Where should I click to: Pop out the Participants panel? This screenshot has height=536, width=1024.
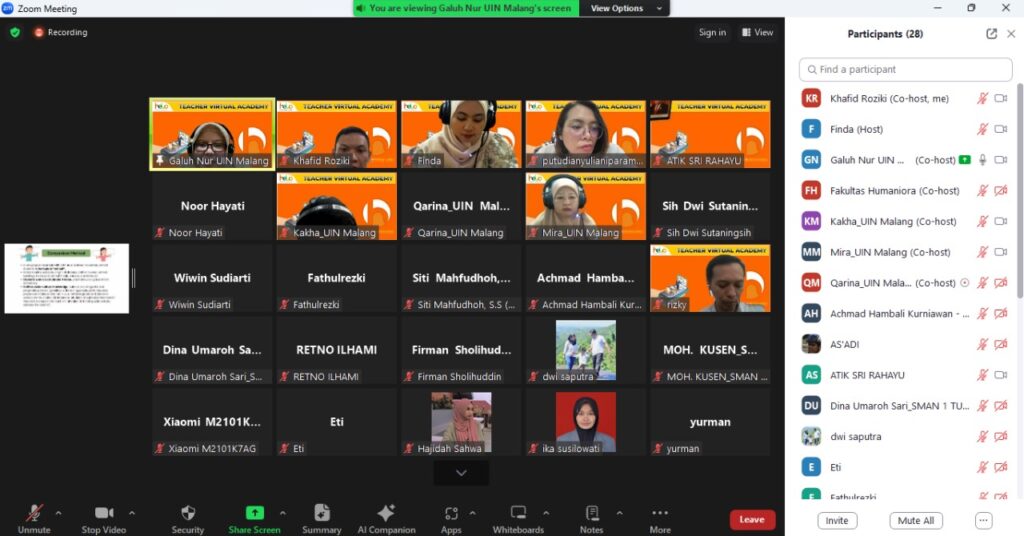(991, 34)
